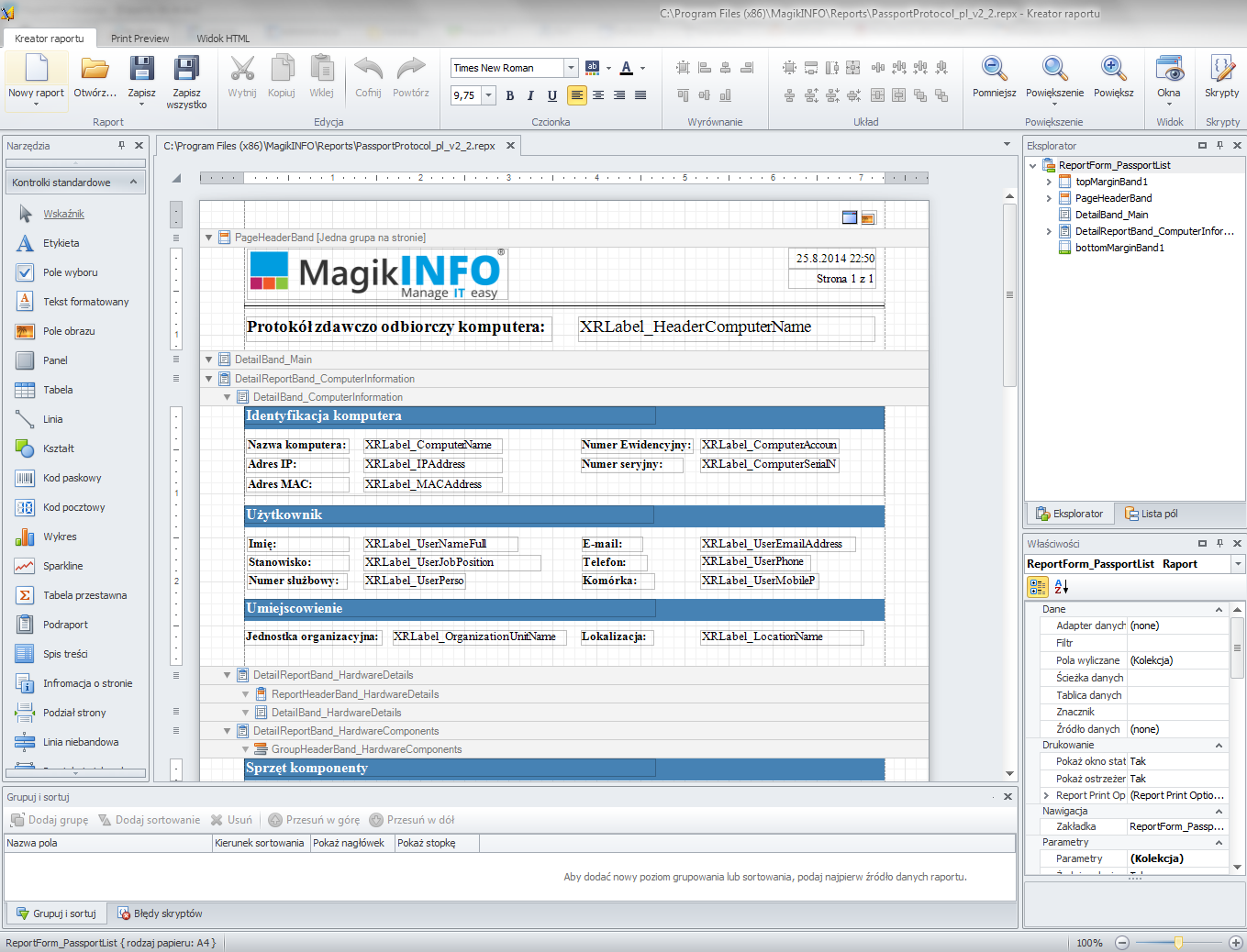Screen dimensions: 1247x952
Task: Collapse DetailReportBand_ComputerInformation band
Action: 209,379
